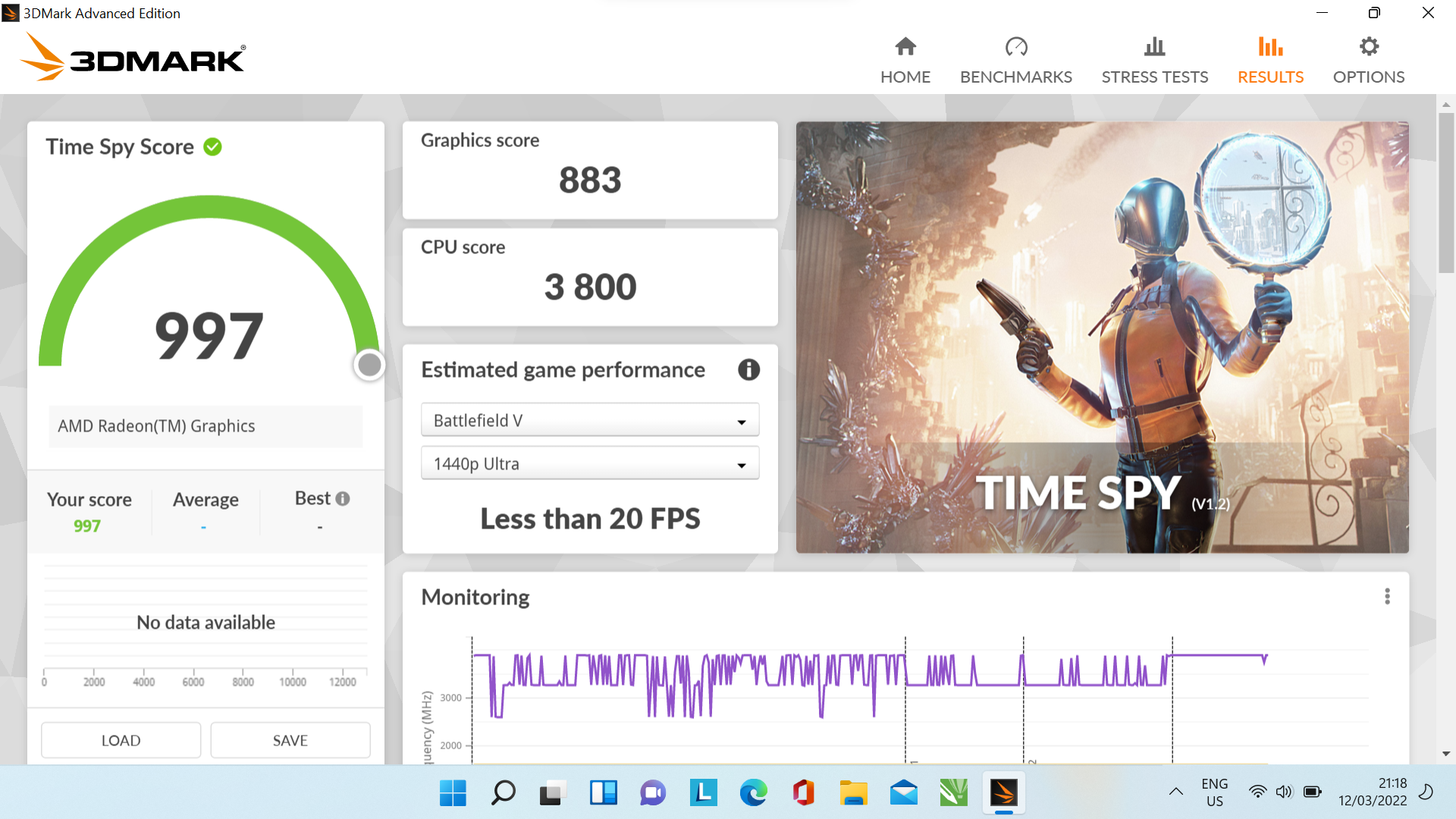The height and width of the screenshot is (819, 1456).
Task: Expand the 1440p Ultra resolution dropdown
Action: click(590, 463)
